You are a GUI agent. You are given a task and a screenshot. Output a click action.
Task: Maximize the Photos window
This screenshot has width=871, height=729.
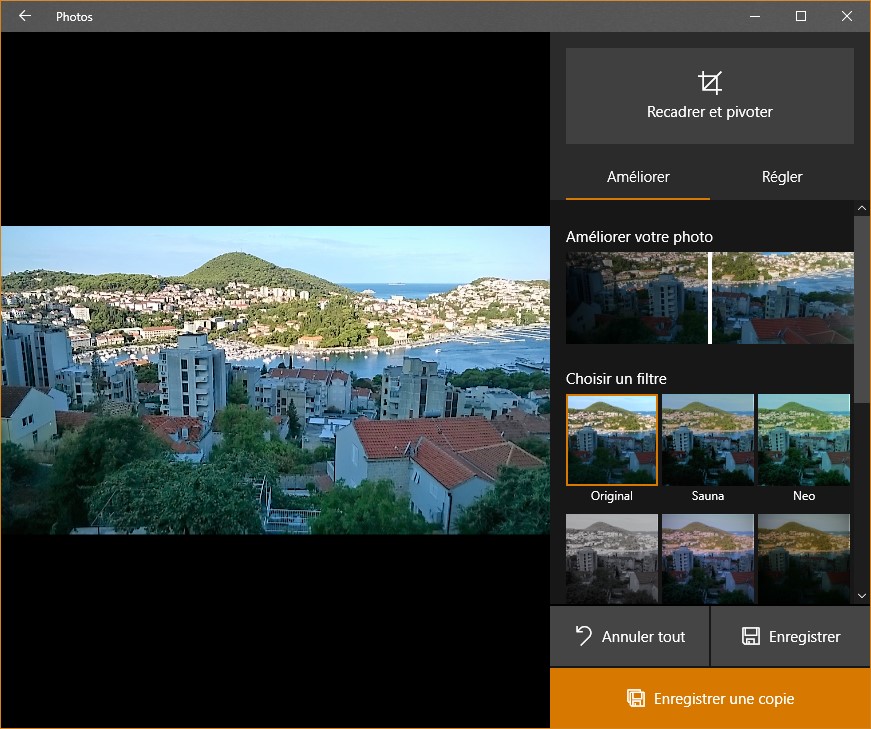(801, 16)
